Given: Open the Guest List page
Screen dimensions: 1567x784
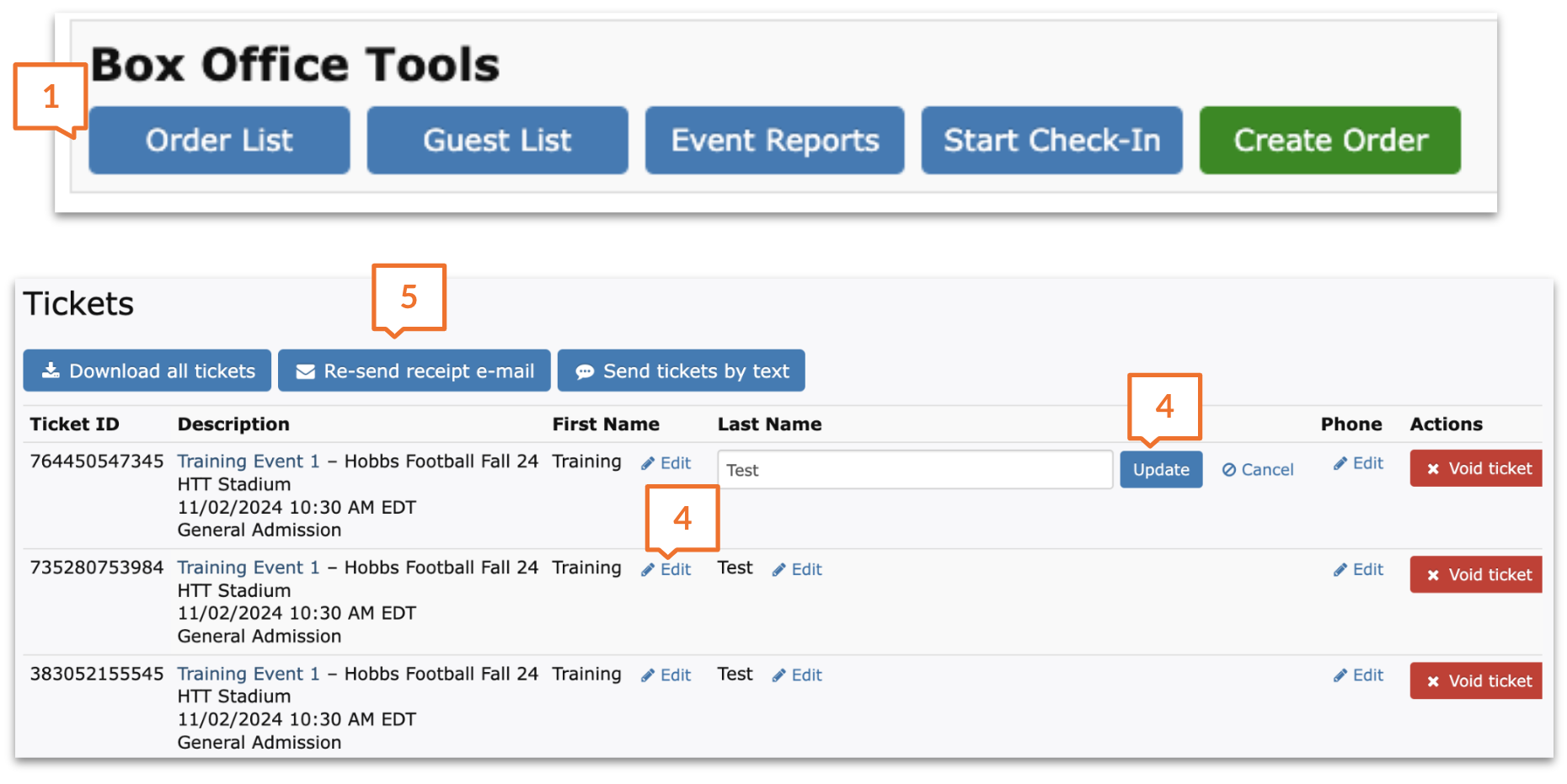Looking at the screenshot, I should pyautogui.click(x=497, y=140).
